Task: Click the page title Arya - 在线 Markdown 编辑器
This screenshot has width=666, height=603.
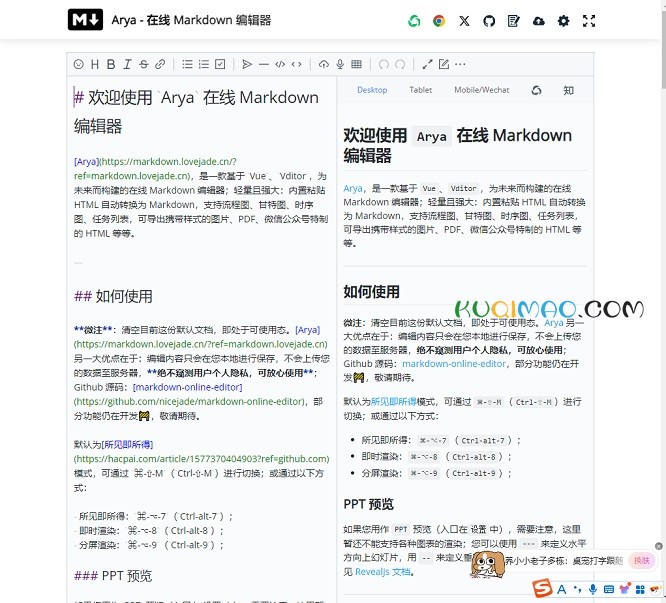Action: coord(191,20)
